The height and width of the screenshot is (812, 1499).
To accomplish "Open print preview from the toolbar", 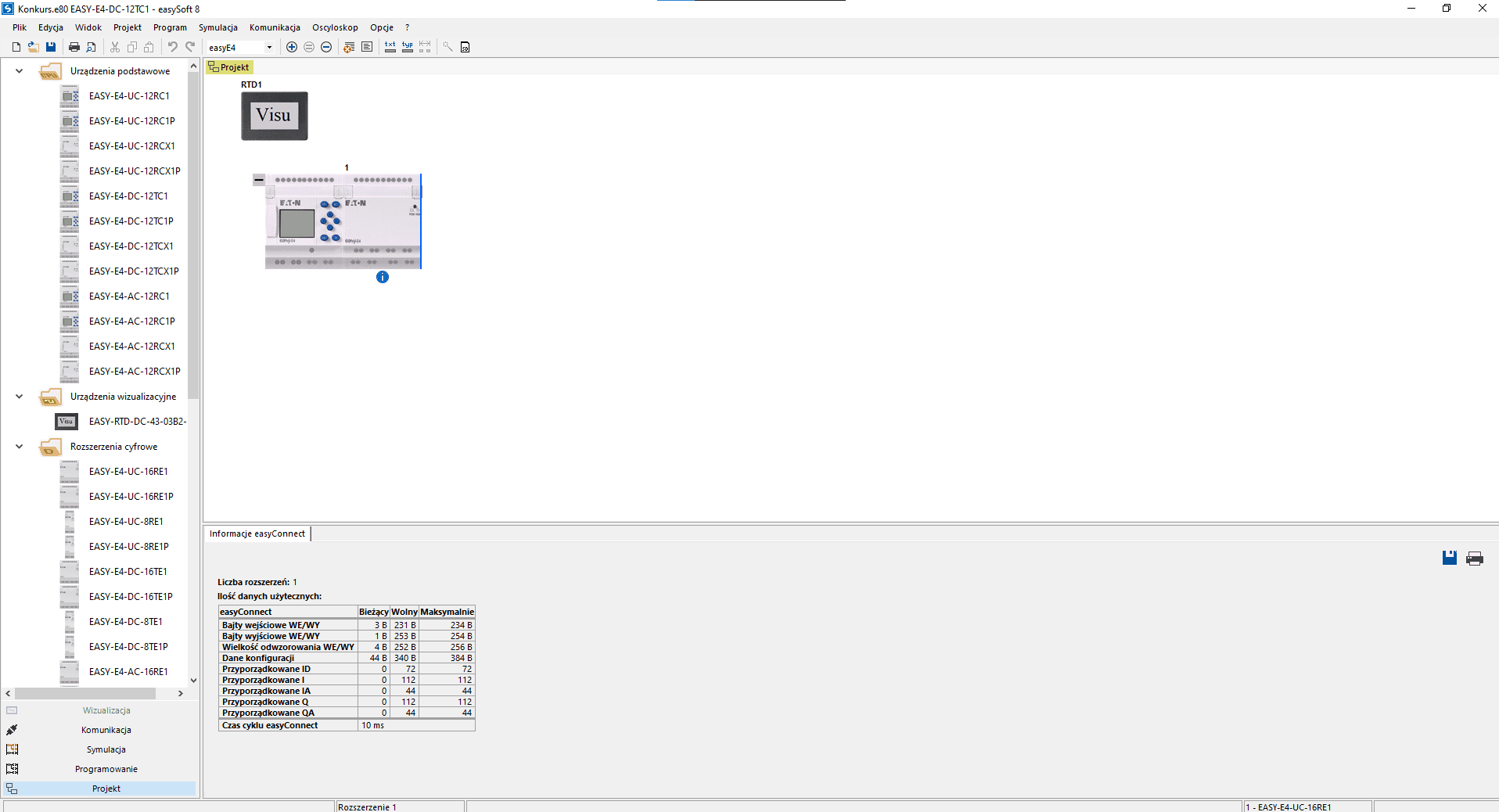I will 92,47.
